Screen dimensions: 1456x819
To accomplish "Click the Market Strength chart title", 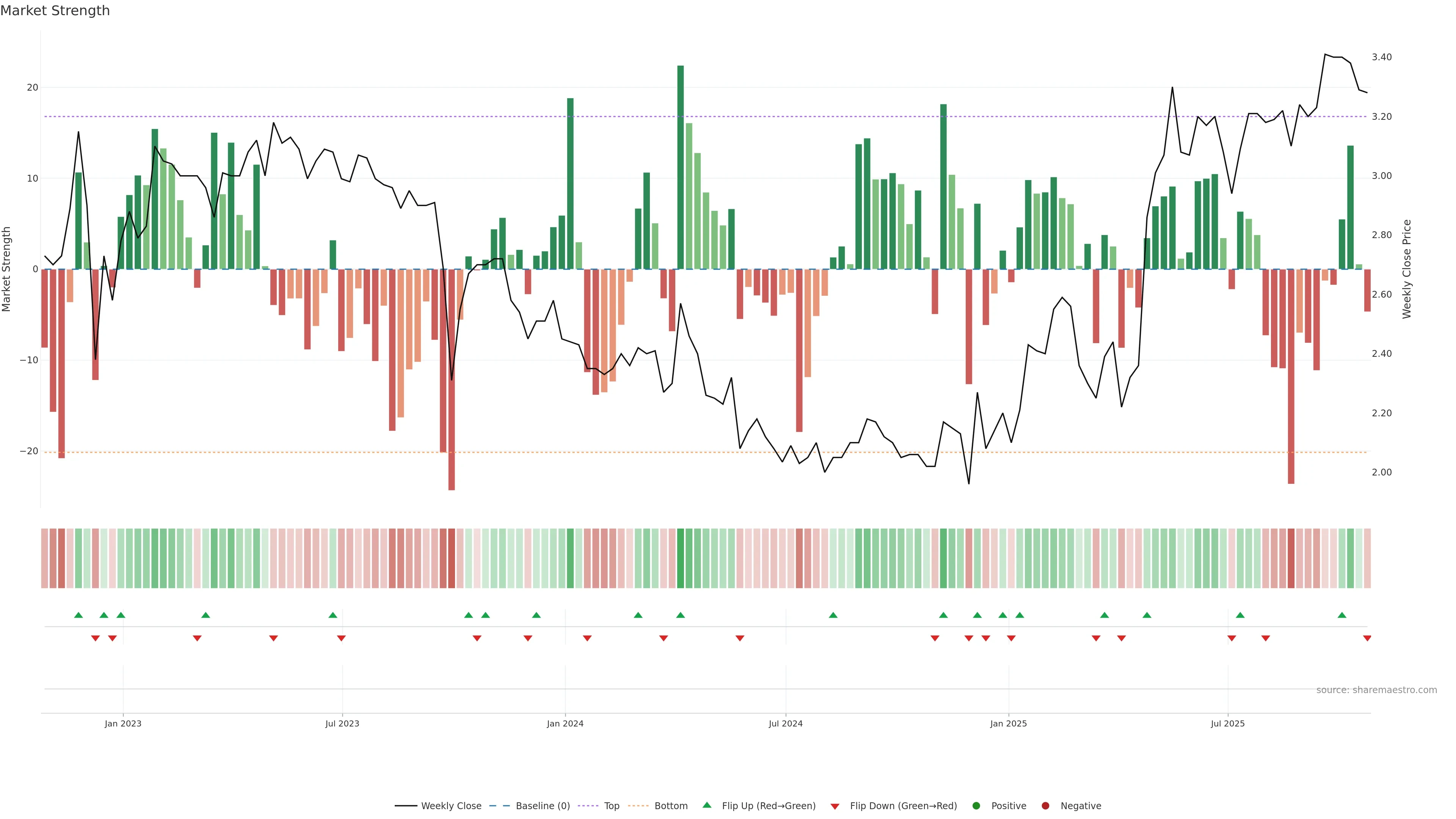I will (55, 11).
